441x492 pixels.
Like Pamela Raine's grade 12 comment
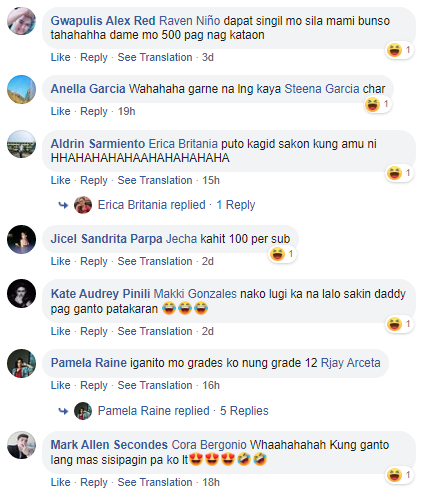pyautogui.click(x=60, y=385)
